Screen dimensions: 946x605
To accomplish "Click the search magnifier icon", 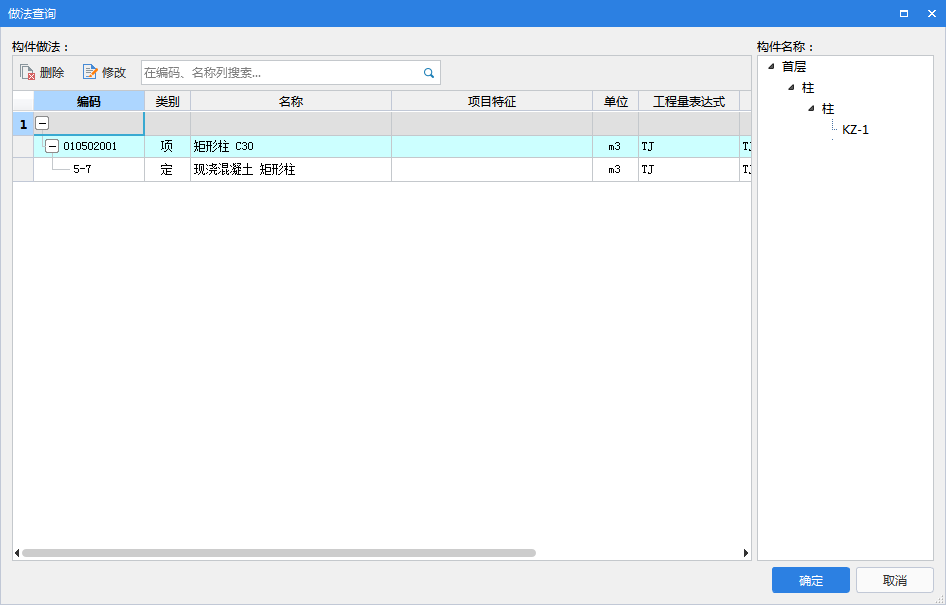I will [x=429, y=73].
